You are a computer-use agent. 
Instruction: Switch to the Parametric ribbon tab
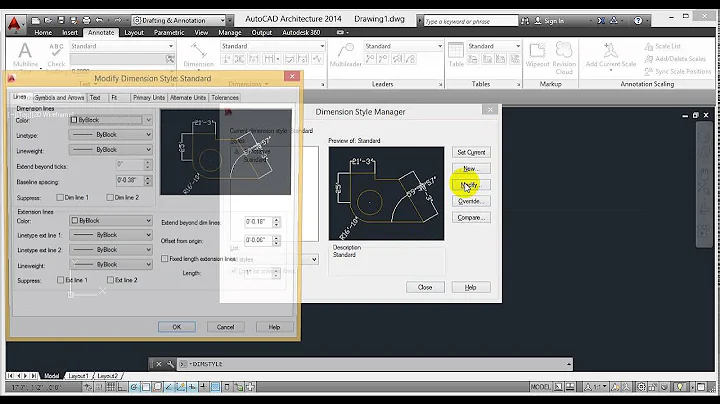169,33
